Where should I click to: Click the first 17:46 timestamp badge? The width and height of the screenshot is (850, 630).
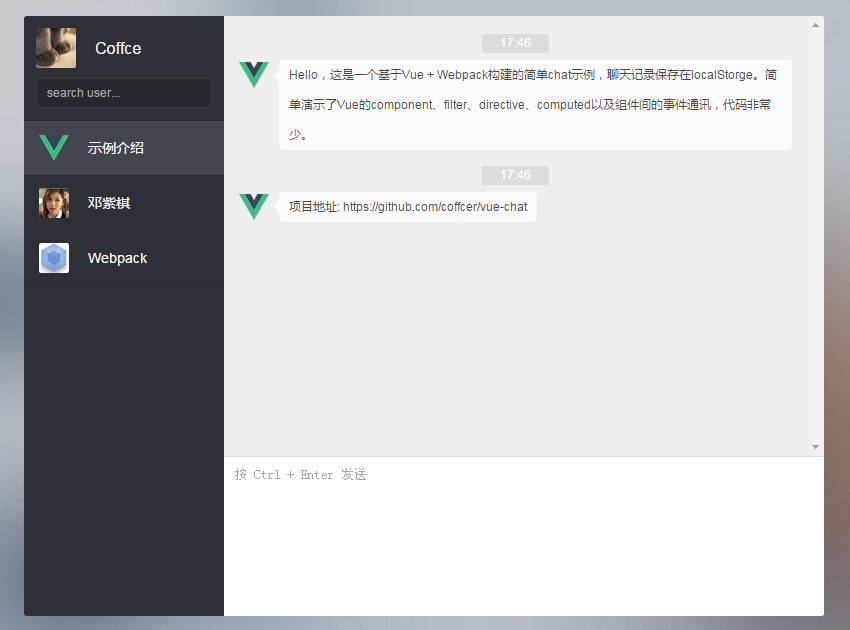pos(515,43)
